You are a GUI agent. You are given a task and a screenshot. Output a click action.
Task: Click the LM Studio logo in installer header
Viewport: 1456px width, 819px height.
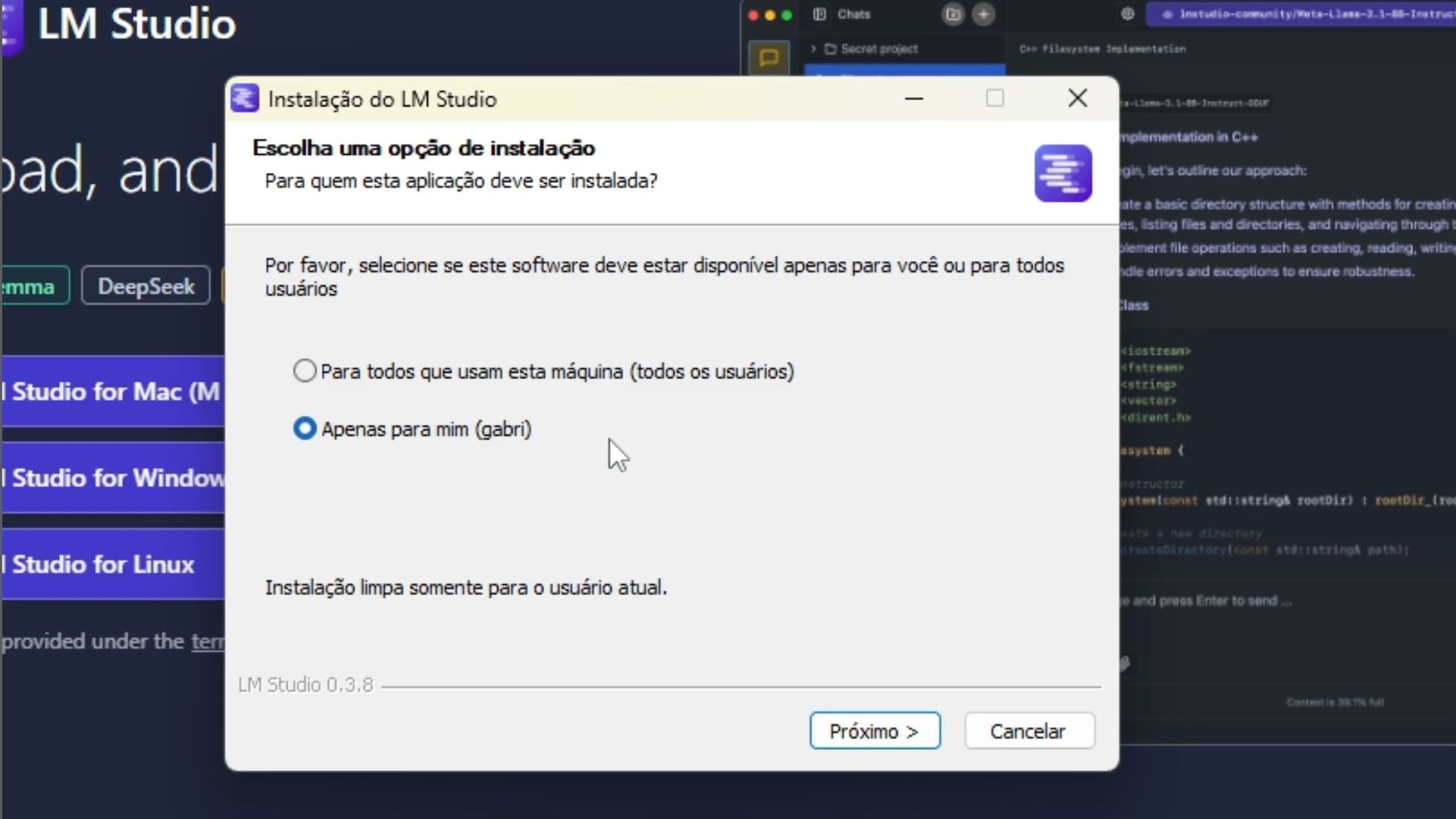click(1063, 173)
